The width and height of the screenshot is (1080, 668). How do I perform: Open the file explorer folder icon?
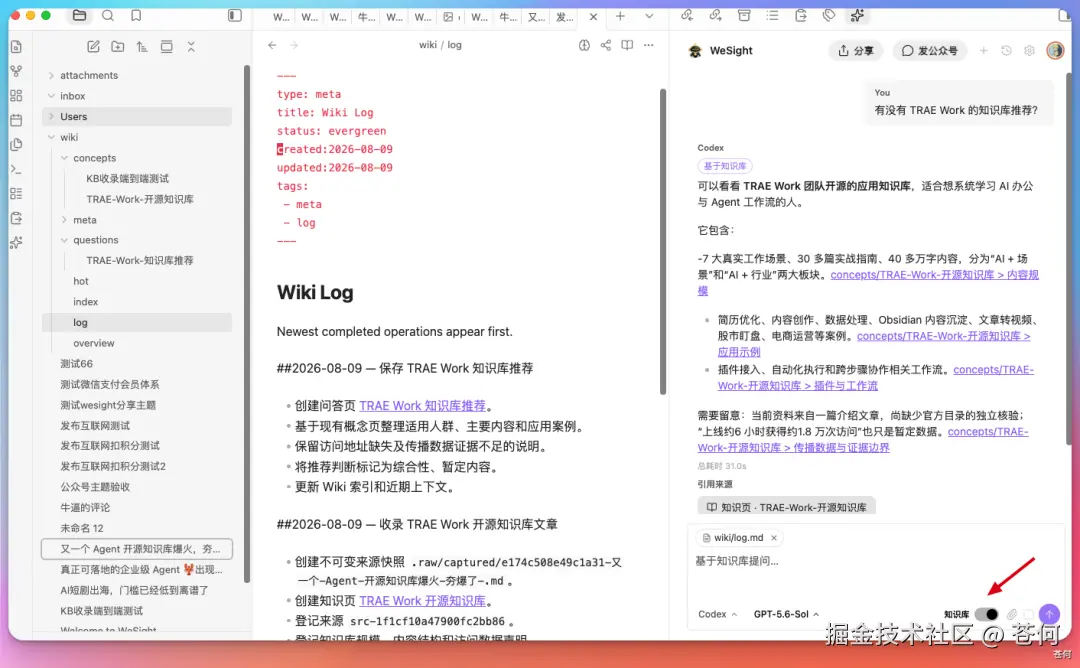79,16
